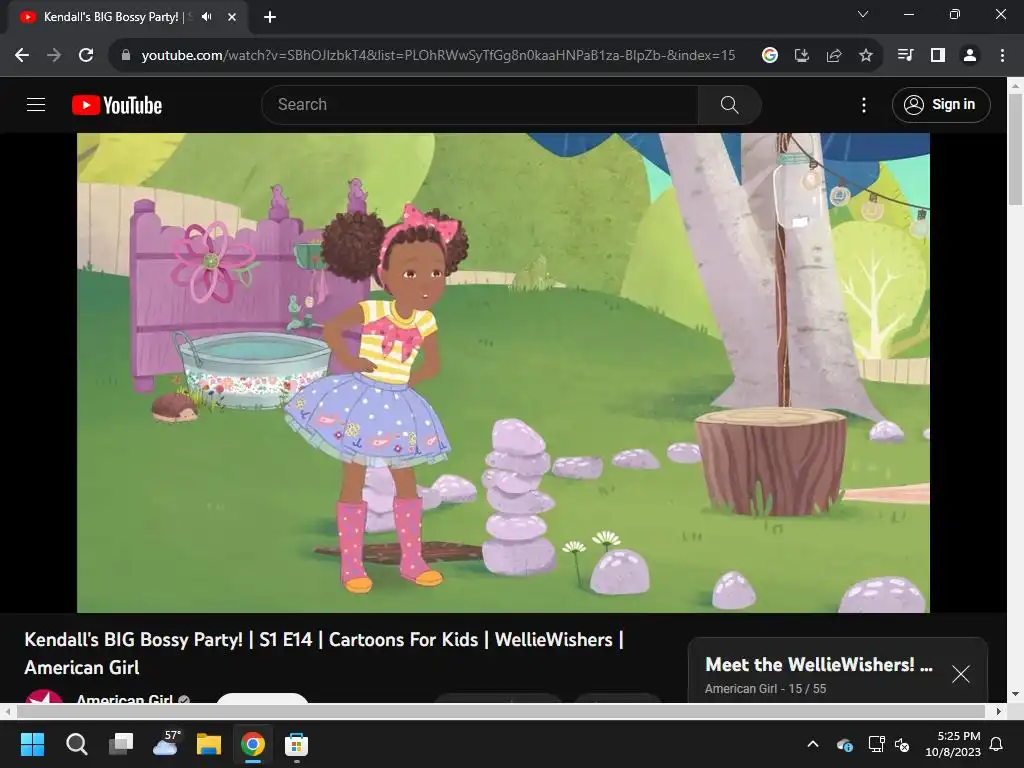Image resolution: width=1024 pixels, height=768 pixels.
Task: Click the browser forward arrow
Action: point(54,56)
